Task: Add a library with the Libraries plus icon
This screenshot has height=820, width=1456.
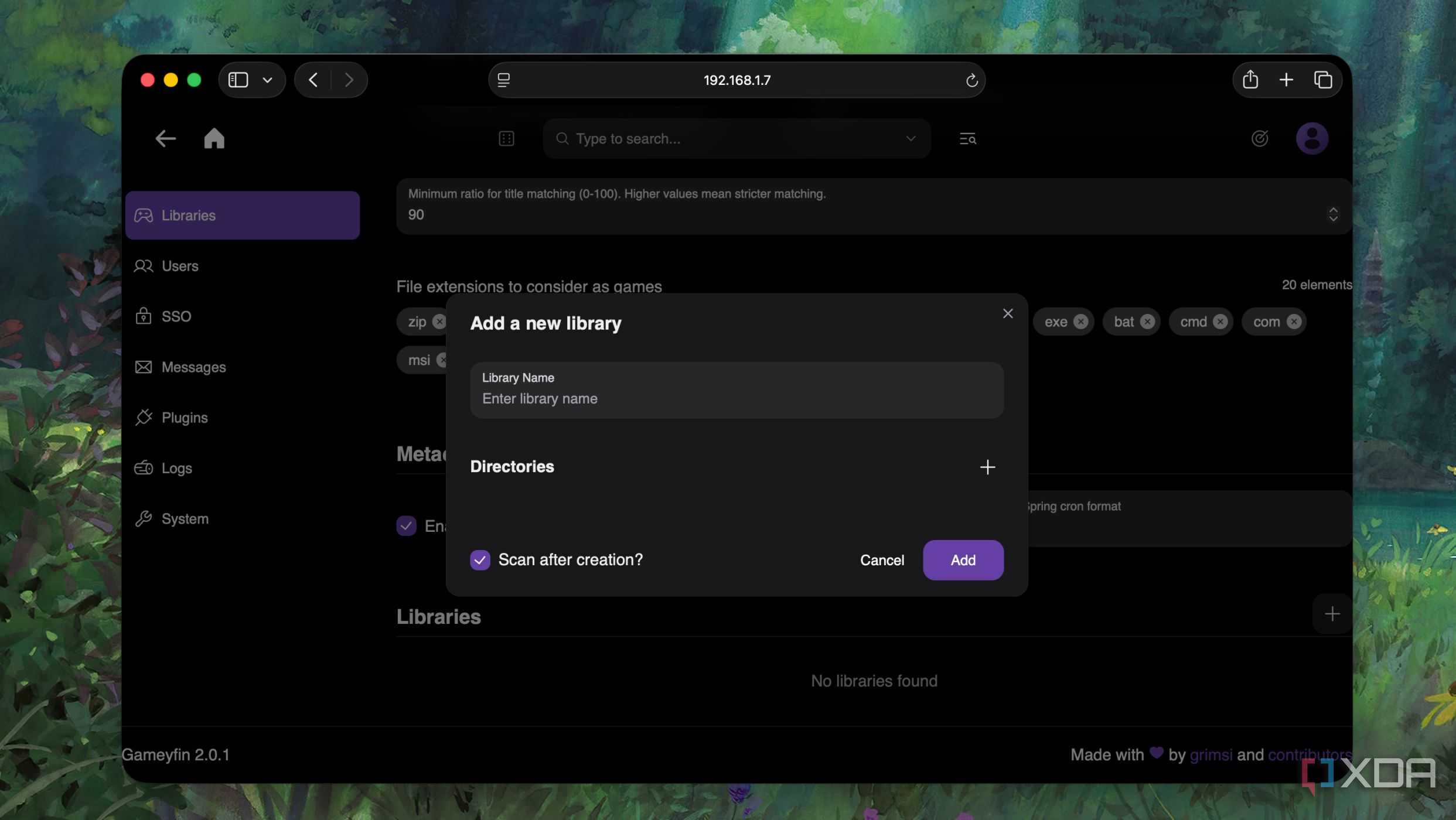Action: tap(1332, 614)
